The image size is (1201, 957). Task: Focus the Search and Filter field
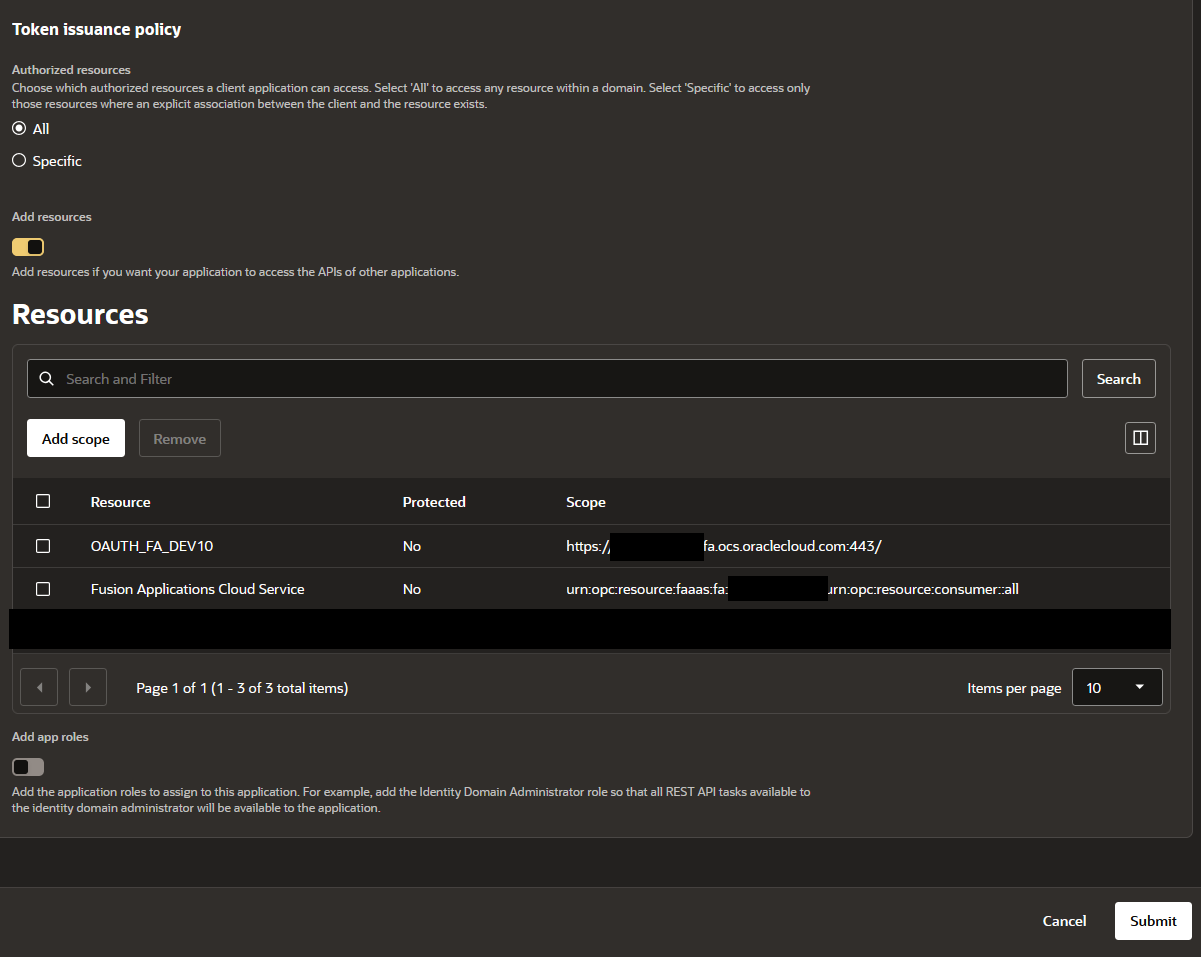560,379
